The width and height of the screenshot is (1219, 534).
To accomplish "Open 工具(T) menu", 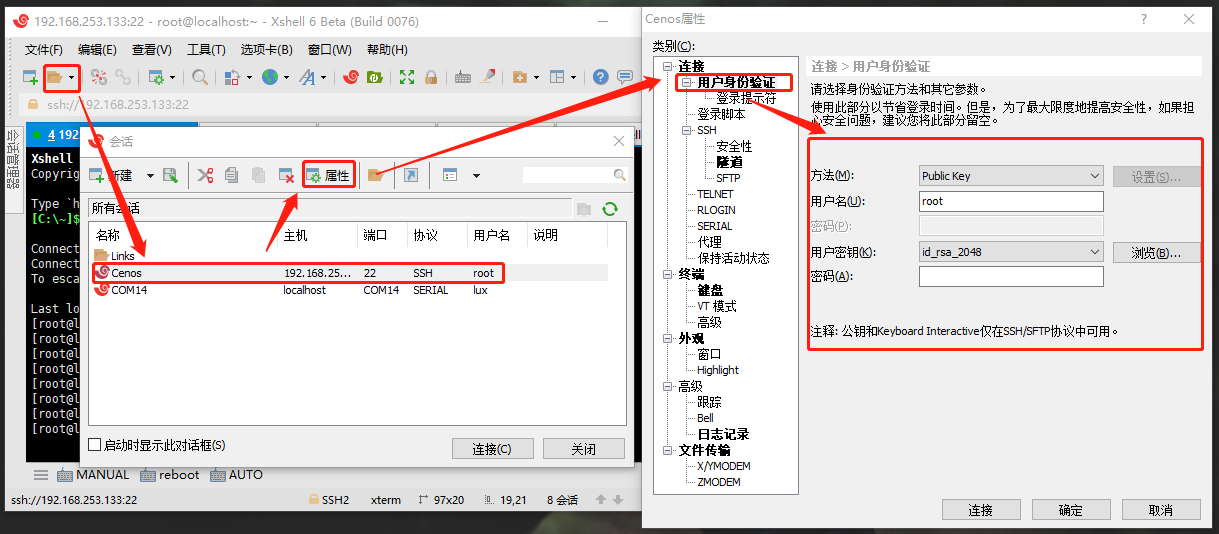I will pos(206,49).
